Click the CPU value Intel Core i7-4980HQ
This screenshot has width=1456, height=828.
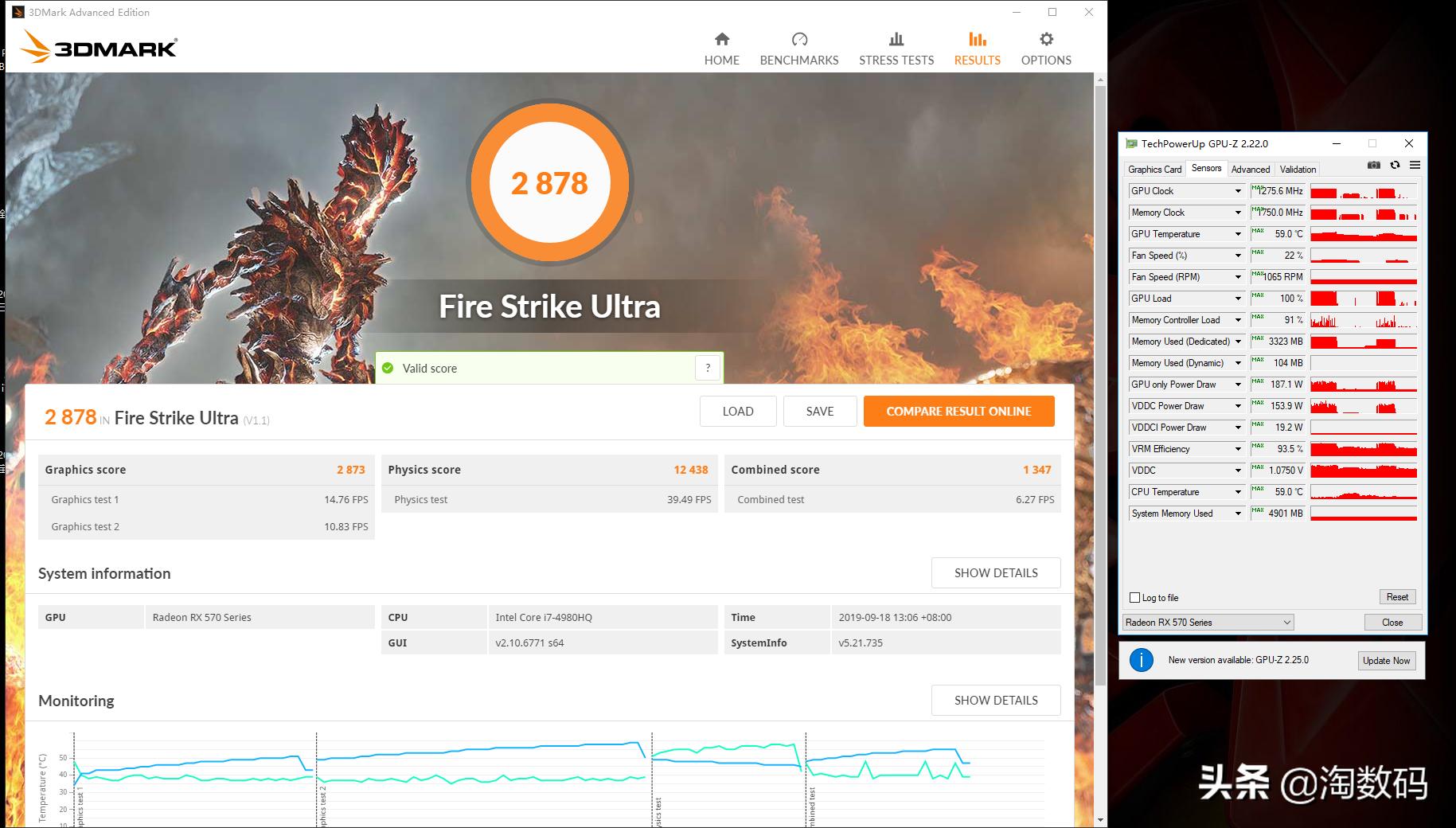(x=544, y=617)
